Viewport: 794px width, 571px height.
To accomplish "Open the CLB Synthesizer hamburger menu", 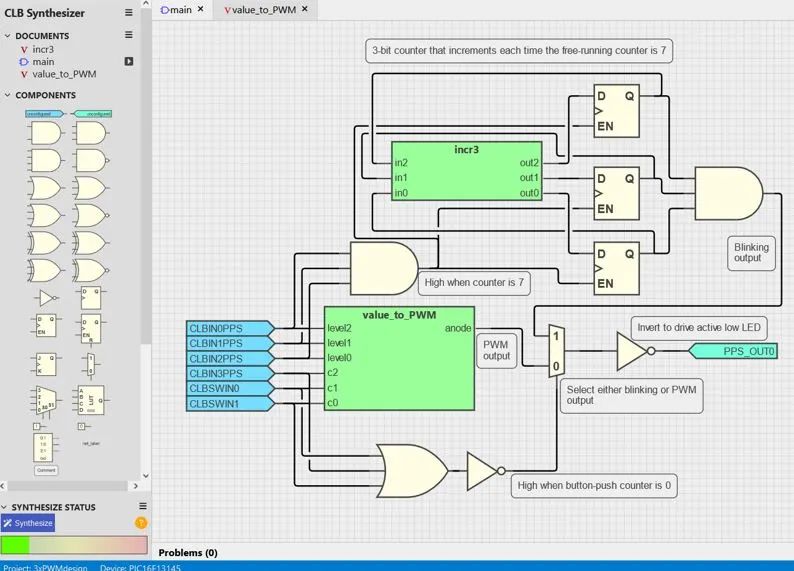I will (x=128, y=13).
